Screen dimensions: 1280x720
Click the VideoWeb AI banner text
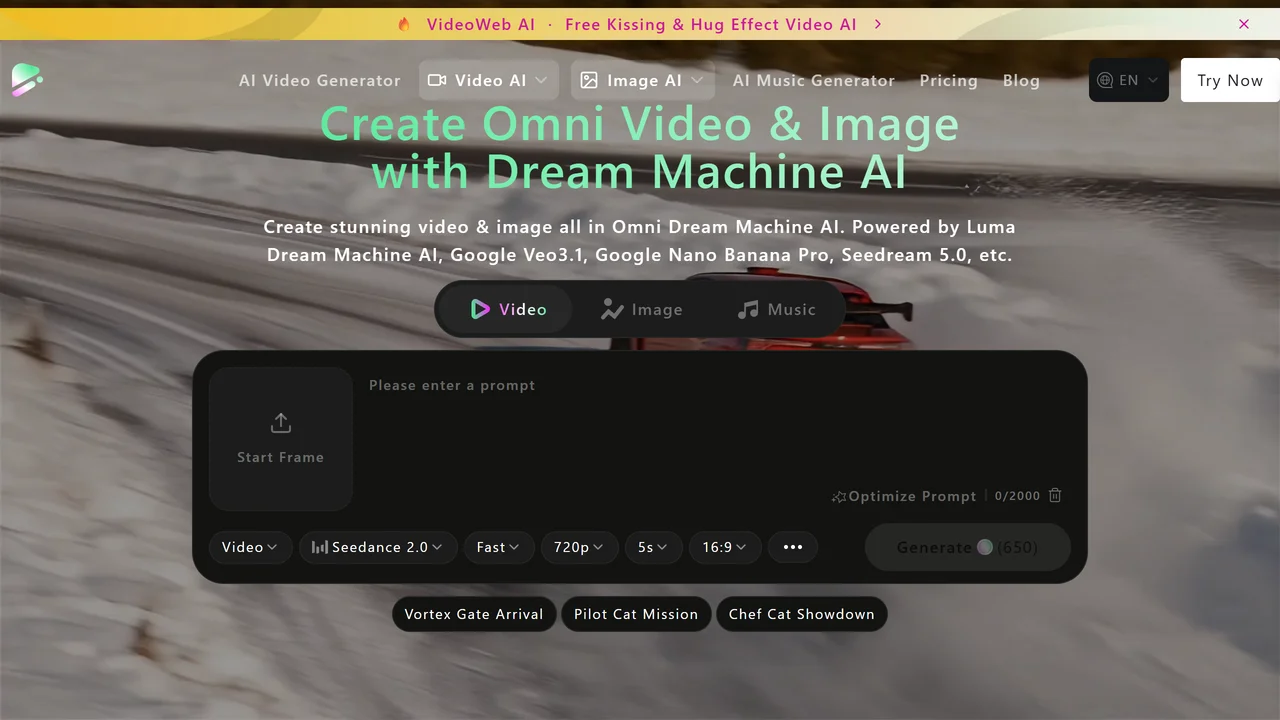481,24
